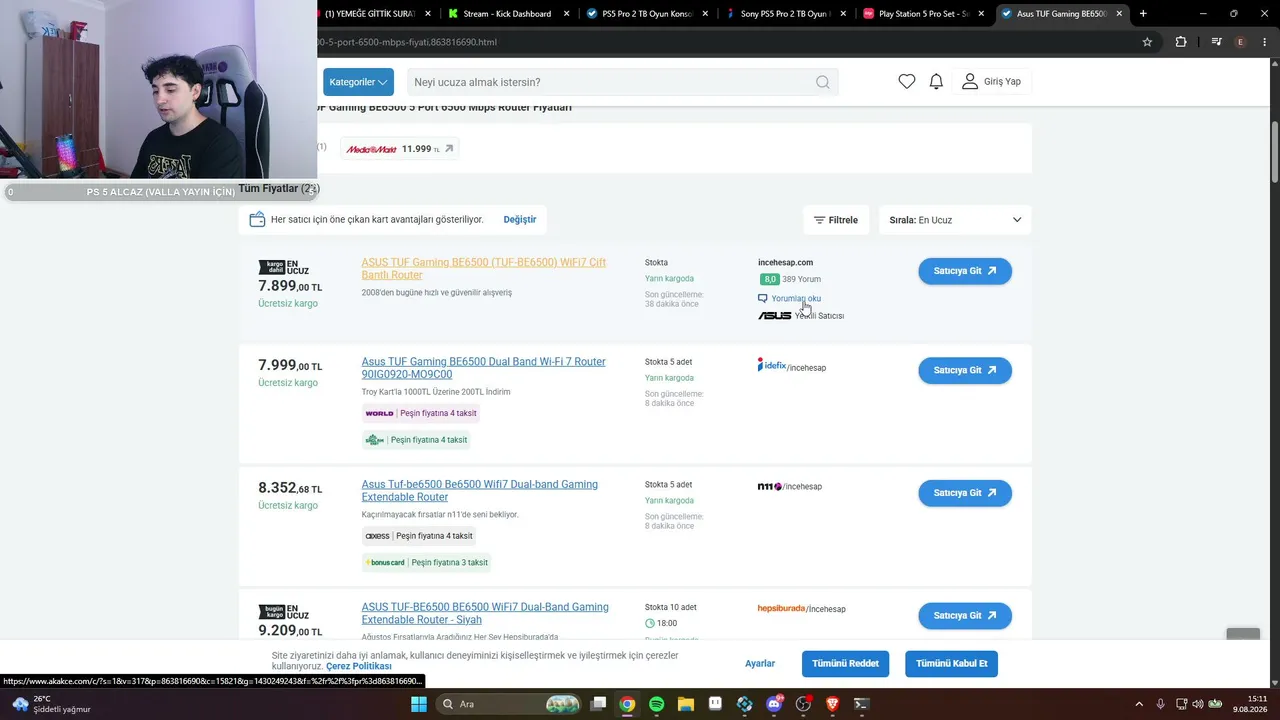Image resolution: width=1280 pixels, height=720 pixels.
Task: Click the idefix store logo
Action: point(772,366)
